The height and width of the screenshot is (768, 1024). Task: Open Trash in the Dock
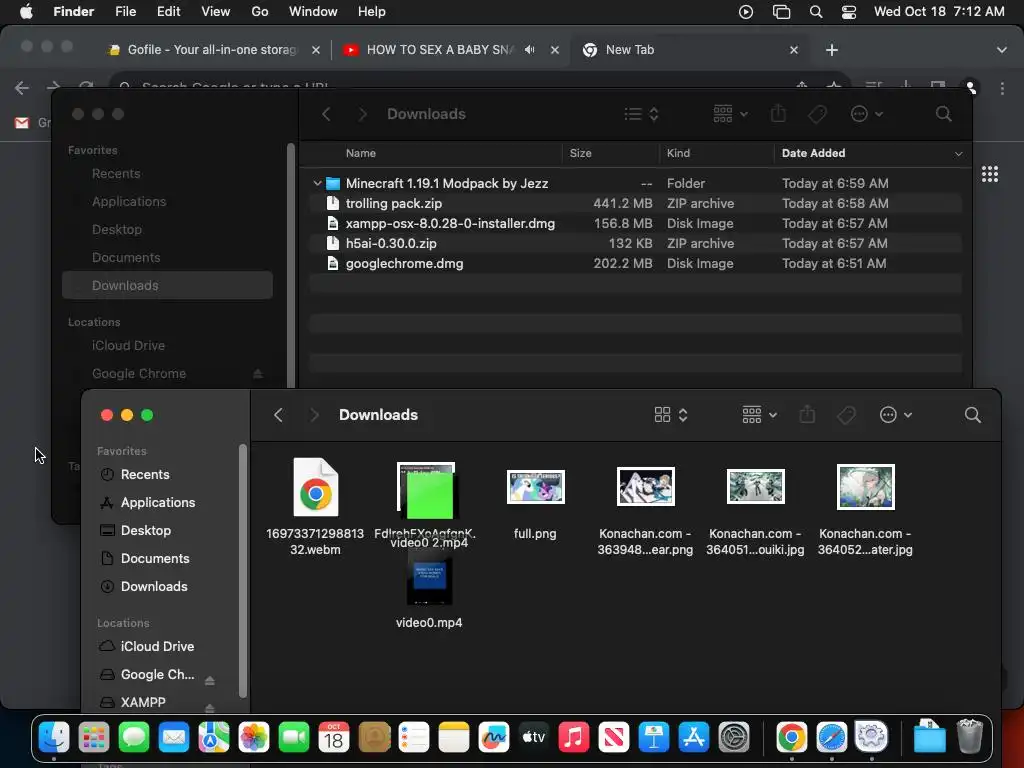pos(970,736)
